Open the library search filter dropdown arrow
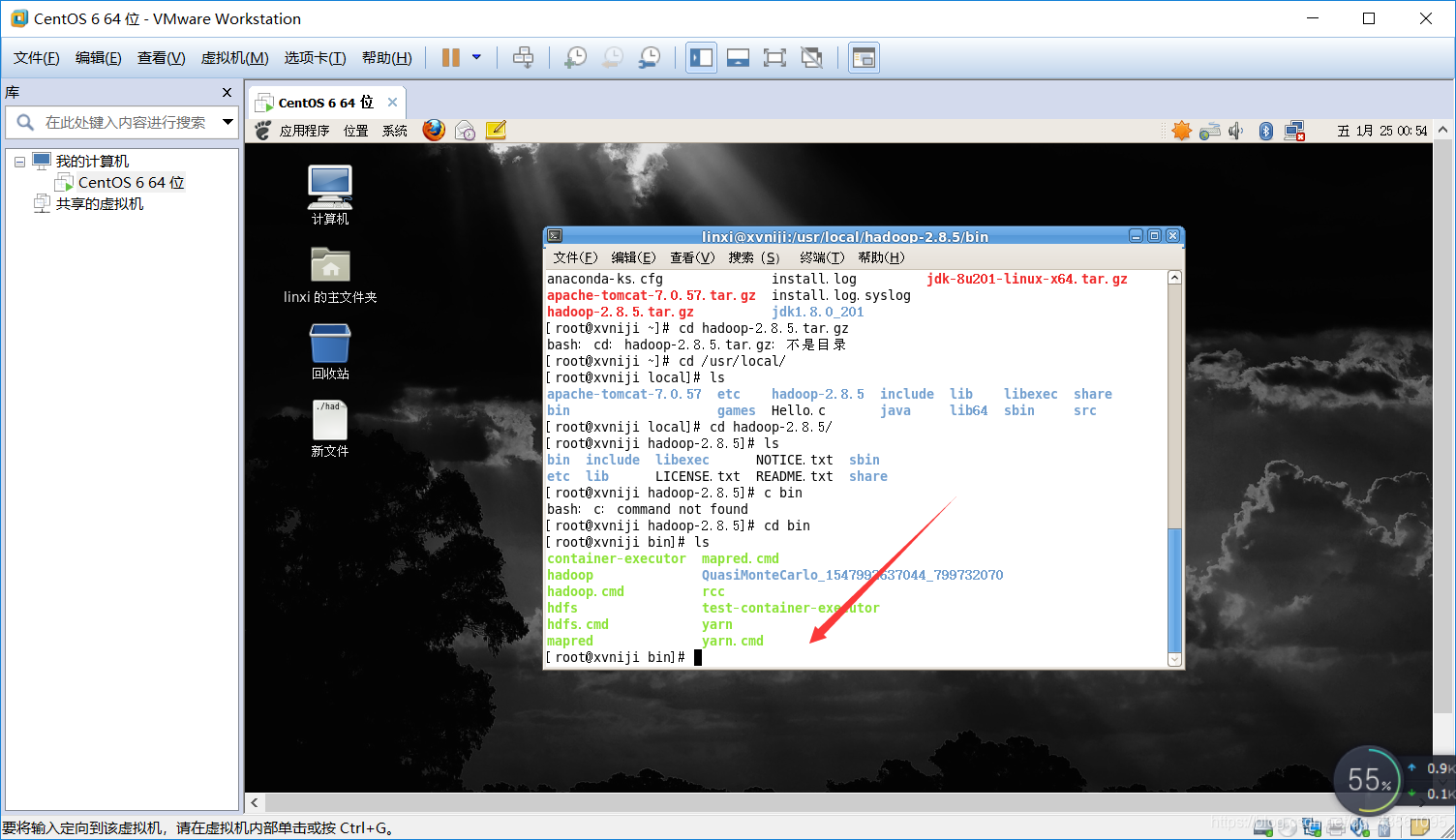Screen dimensions: 1456x840 pyautogui.click(x=228, y=123)
